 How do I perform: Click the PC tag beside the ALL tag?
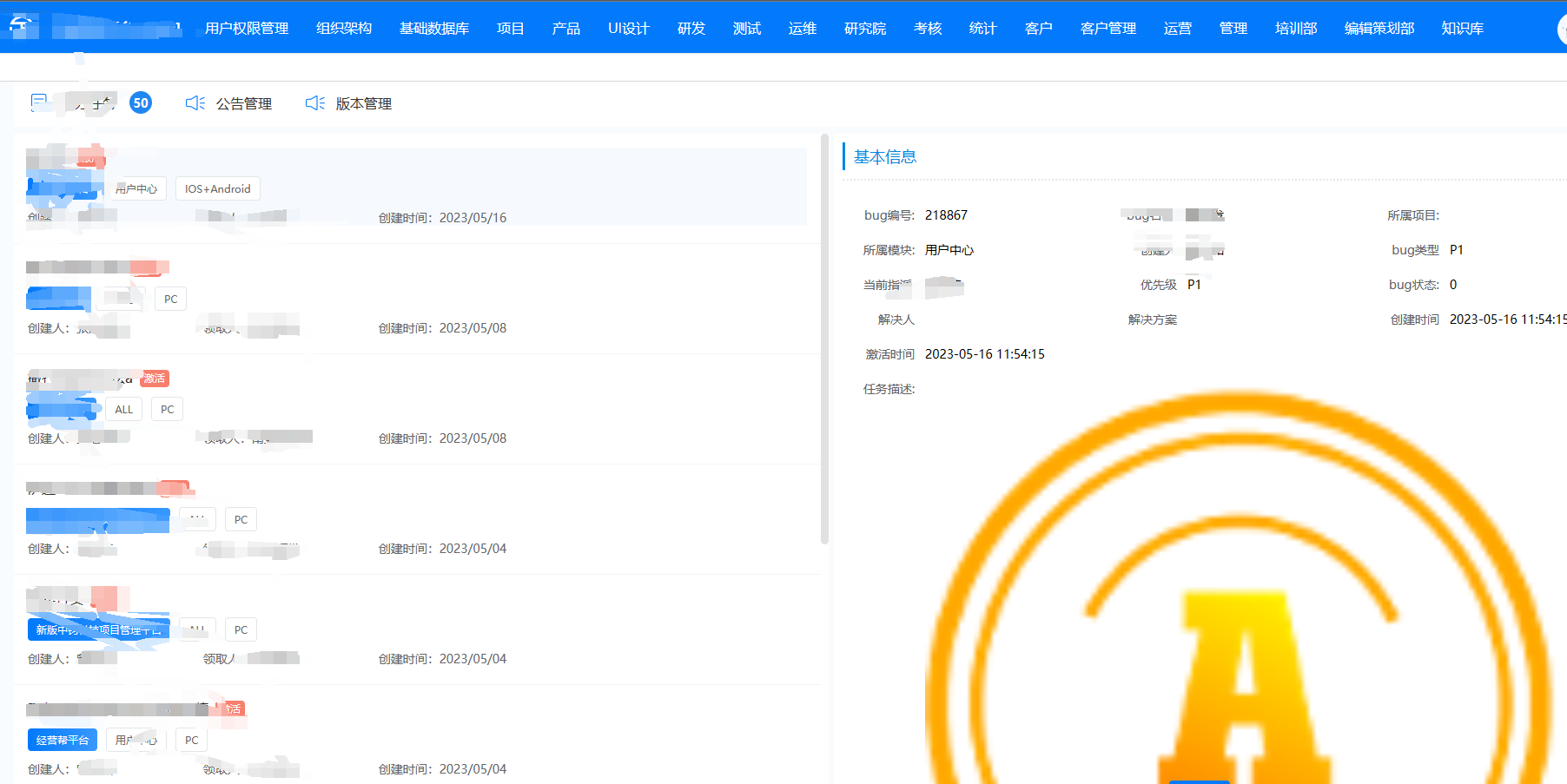click(x=168, y=409)
